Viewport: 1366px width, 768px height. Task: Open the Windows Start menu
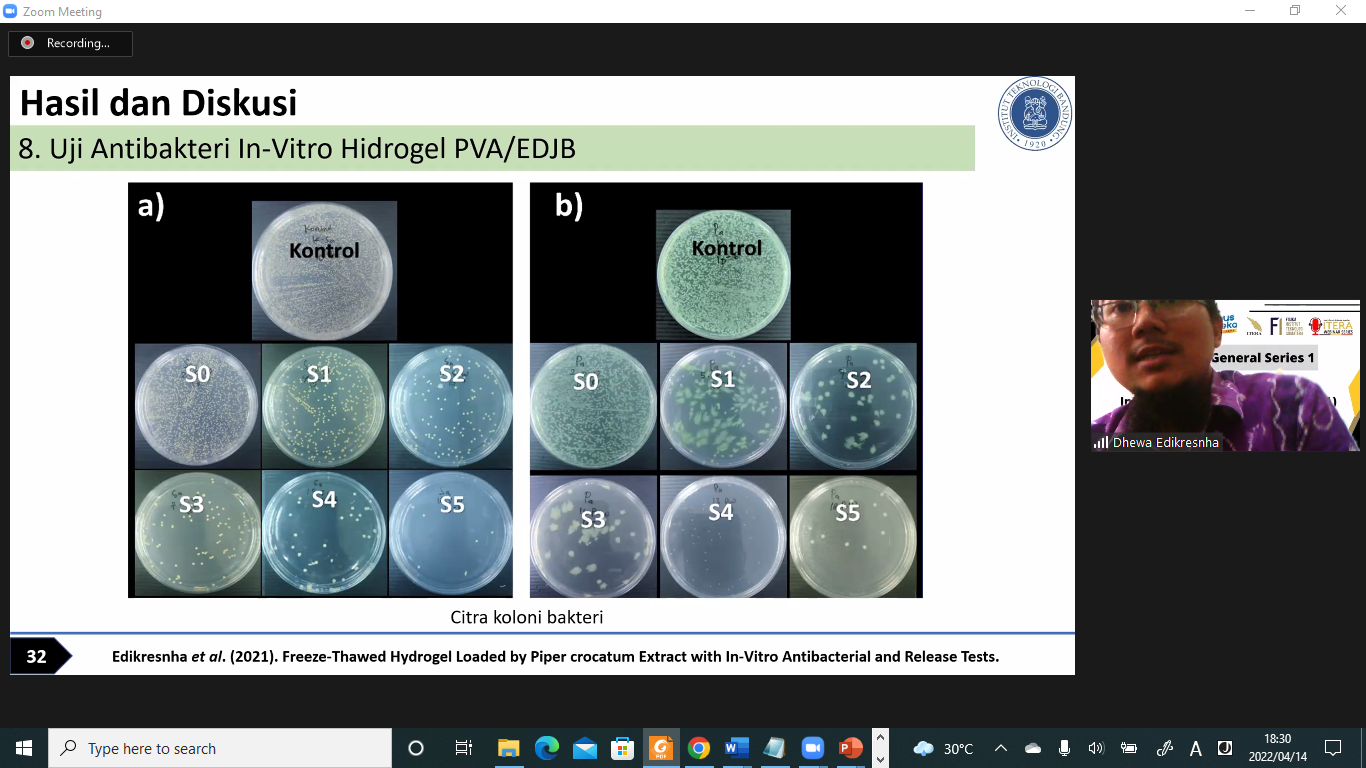(x=24, y=748)
